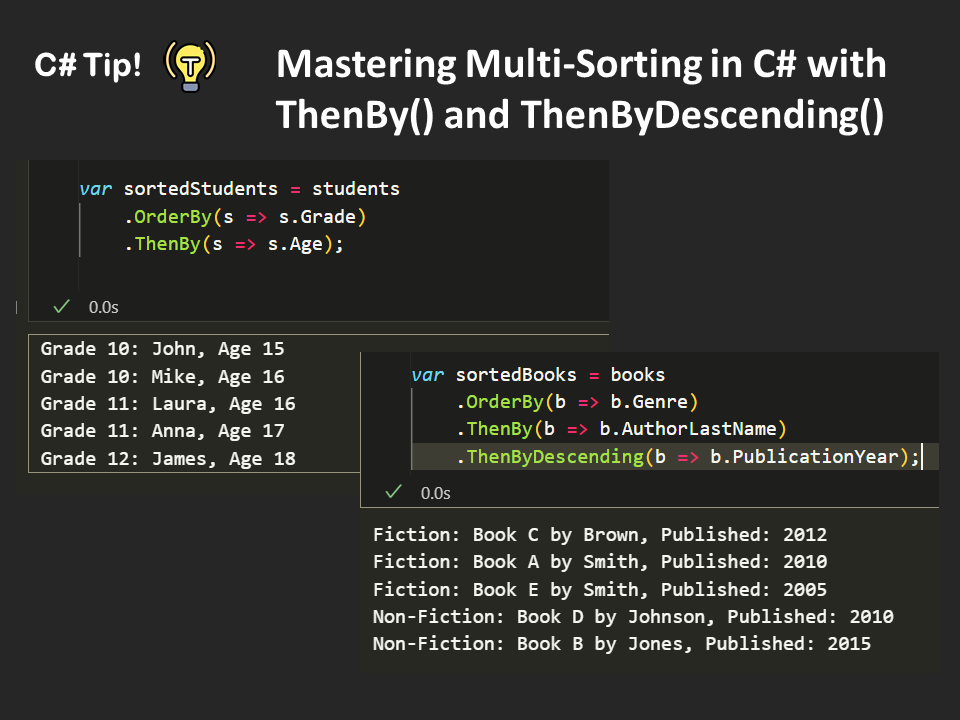Image resolution: width=960 pixels, height=720 pixels.
Task: Click 0.0s execution time of students cell
Action: point(103,307)
